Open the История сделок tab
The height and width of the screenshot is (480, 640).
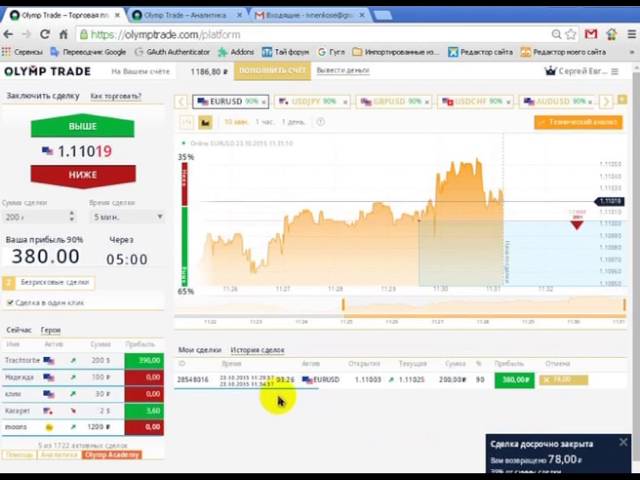(257, 350)
